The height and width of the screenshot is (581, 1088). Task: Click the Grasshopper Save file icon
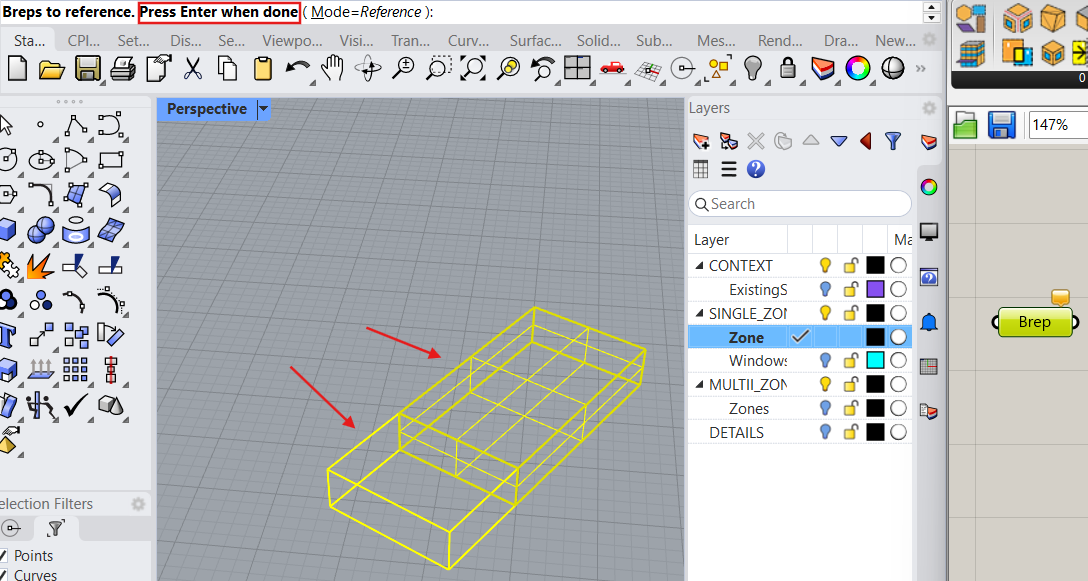(1001, 125)
